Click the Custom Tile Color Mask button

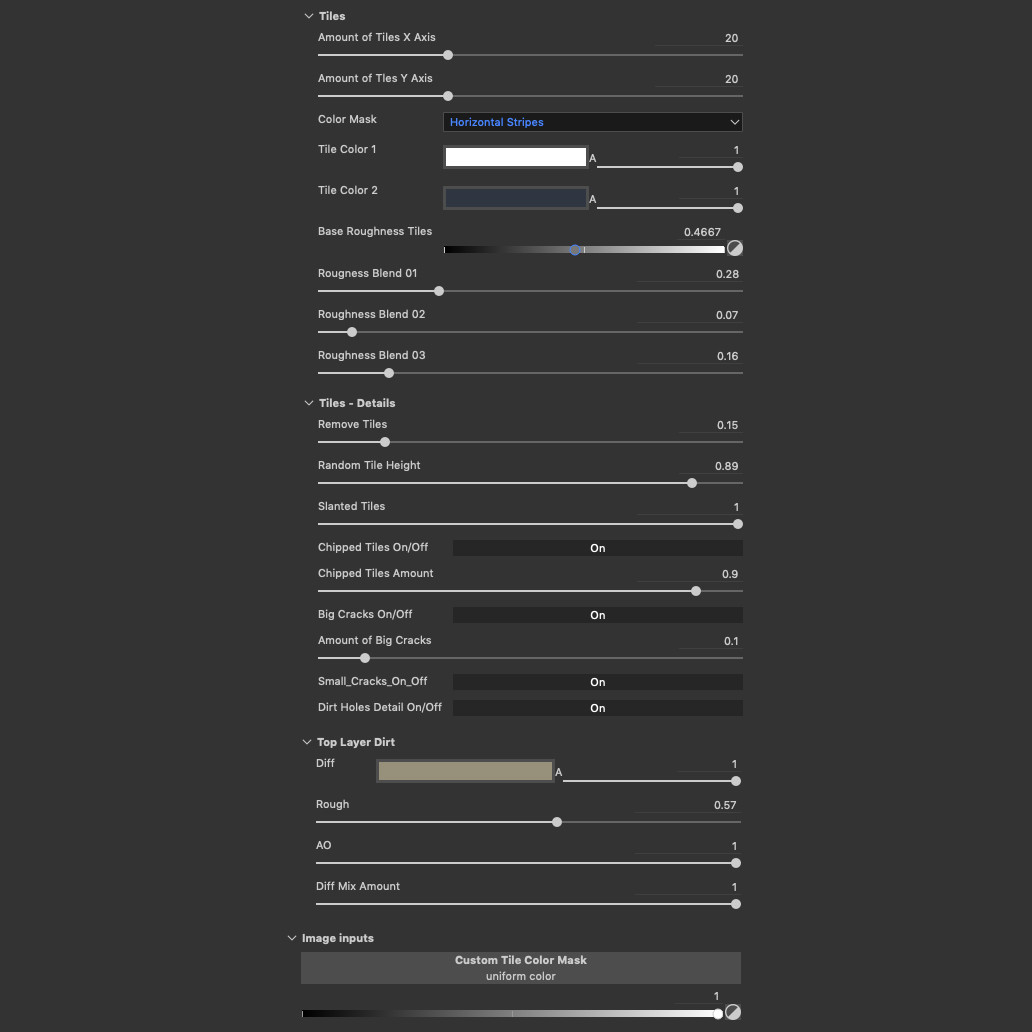pos(521,967)
